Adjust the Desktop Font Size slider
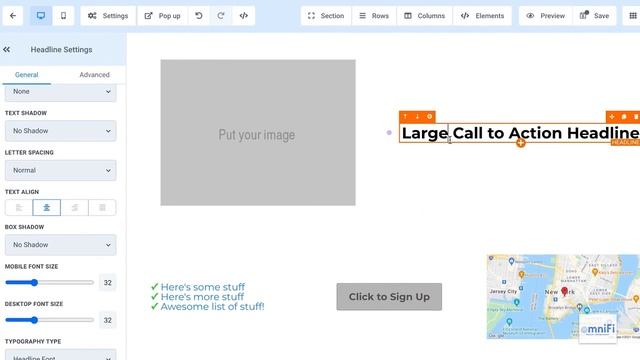The image size is (640, 360). 49,320
